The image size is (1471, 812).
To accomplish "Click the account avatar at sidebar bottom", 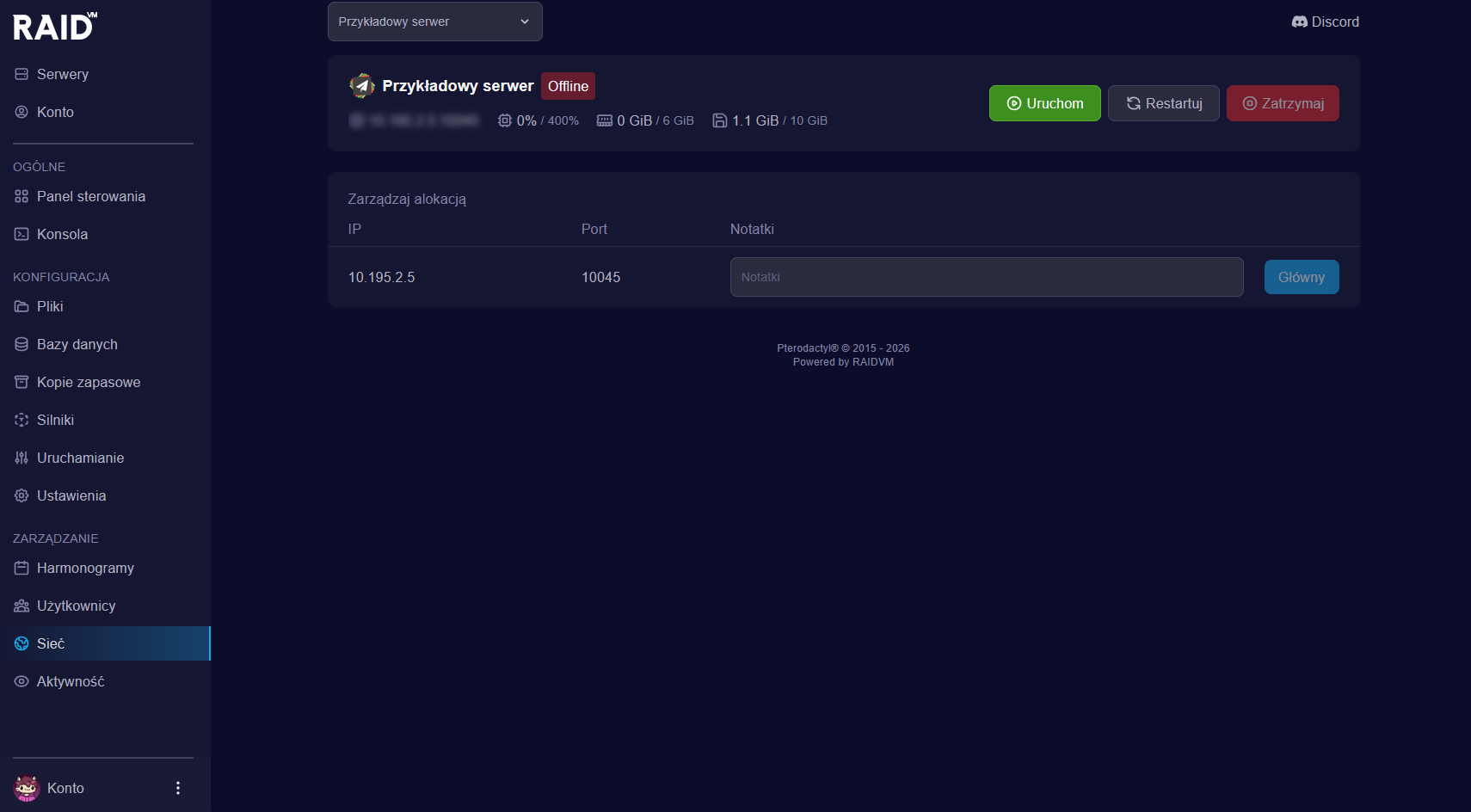I will (x=27, y=788).
